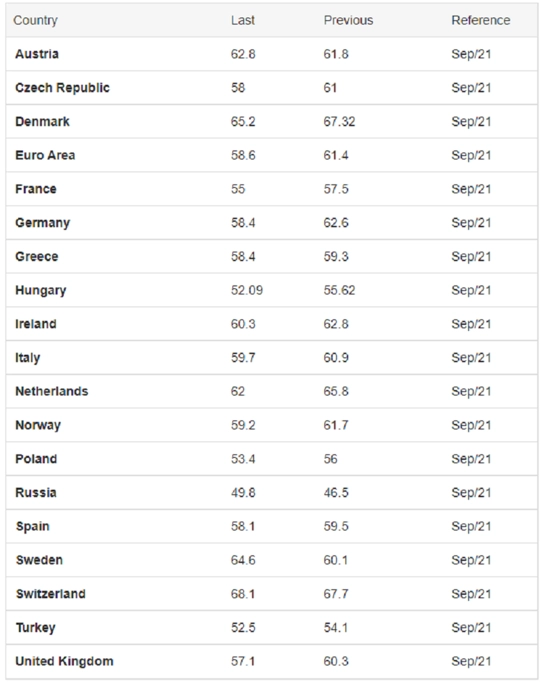542x683 pixels.
Task: Click the France country name
Action: point(36,189)
